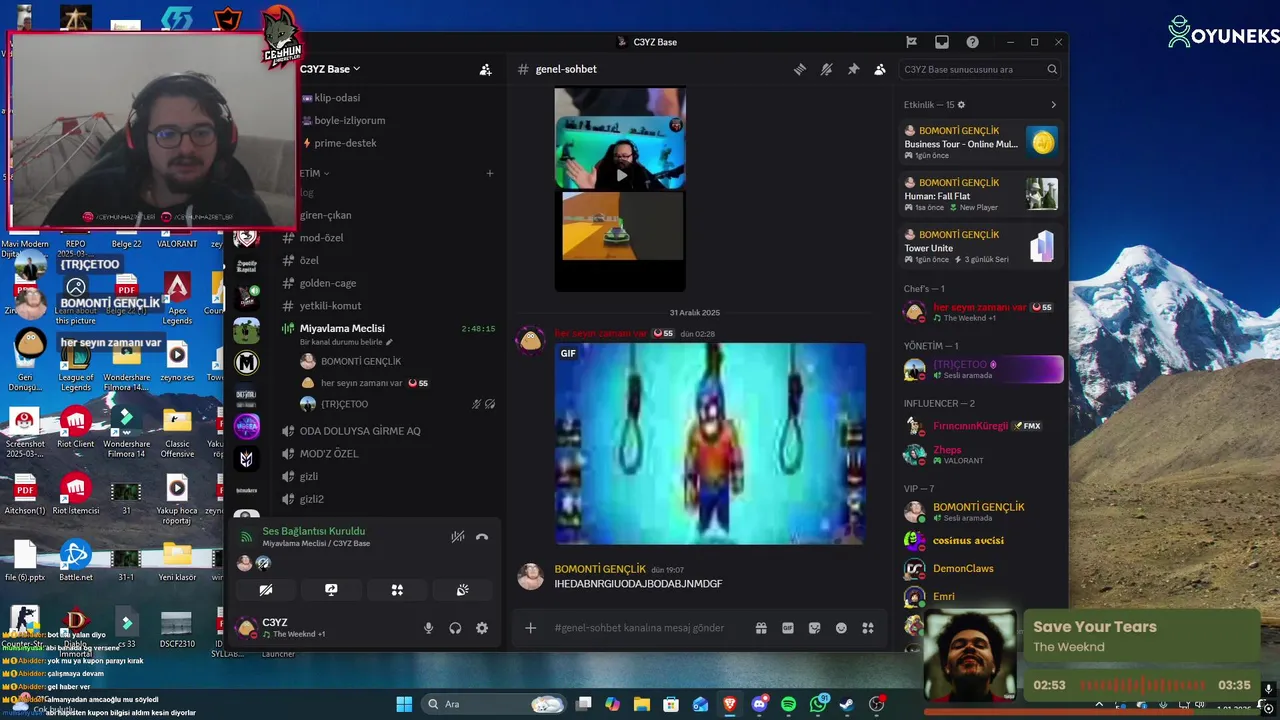Start screen share from voice panel
Screen dimensions: 1280x720
(x=331, y=590)
